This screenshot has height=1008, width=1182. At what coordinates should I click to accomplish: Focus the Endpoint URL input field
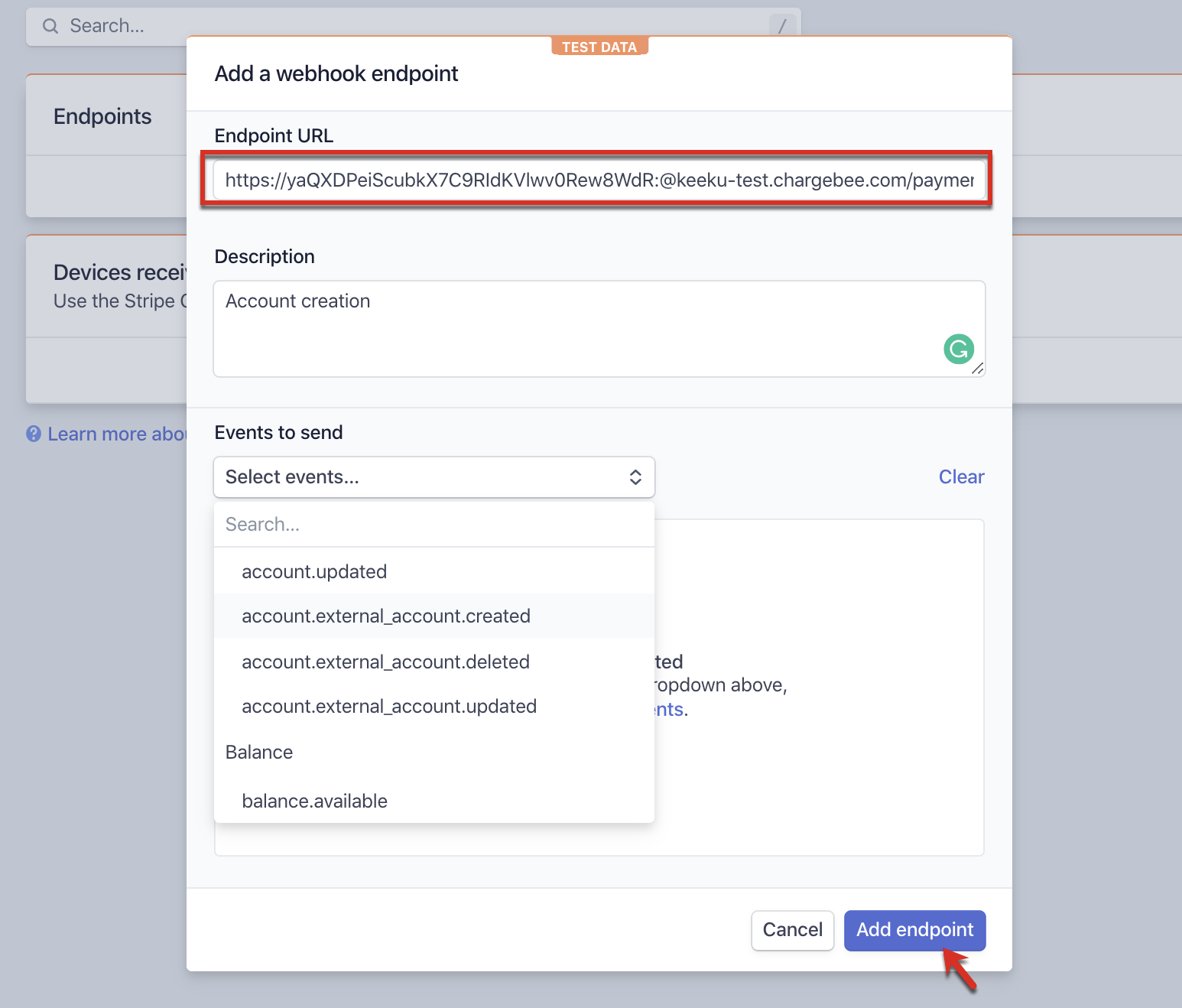599,180
